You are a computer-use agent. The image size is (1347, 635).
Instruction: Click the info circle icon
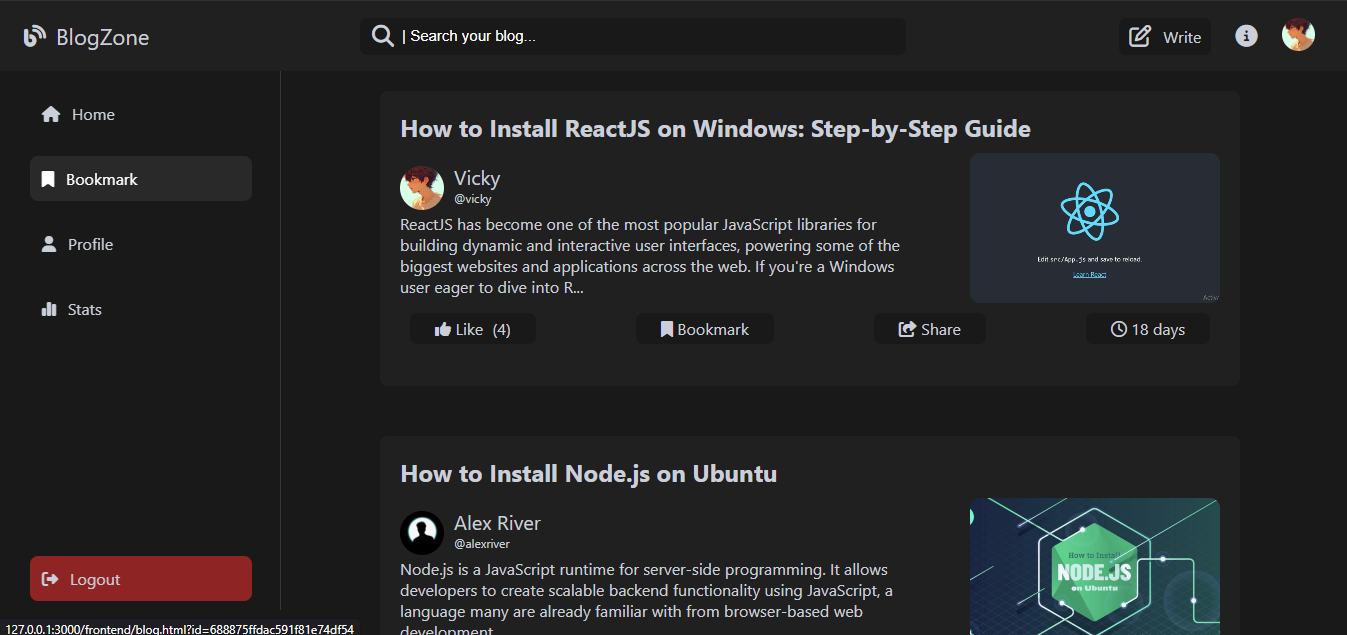click(1246, 36)
